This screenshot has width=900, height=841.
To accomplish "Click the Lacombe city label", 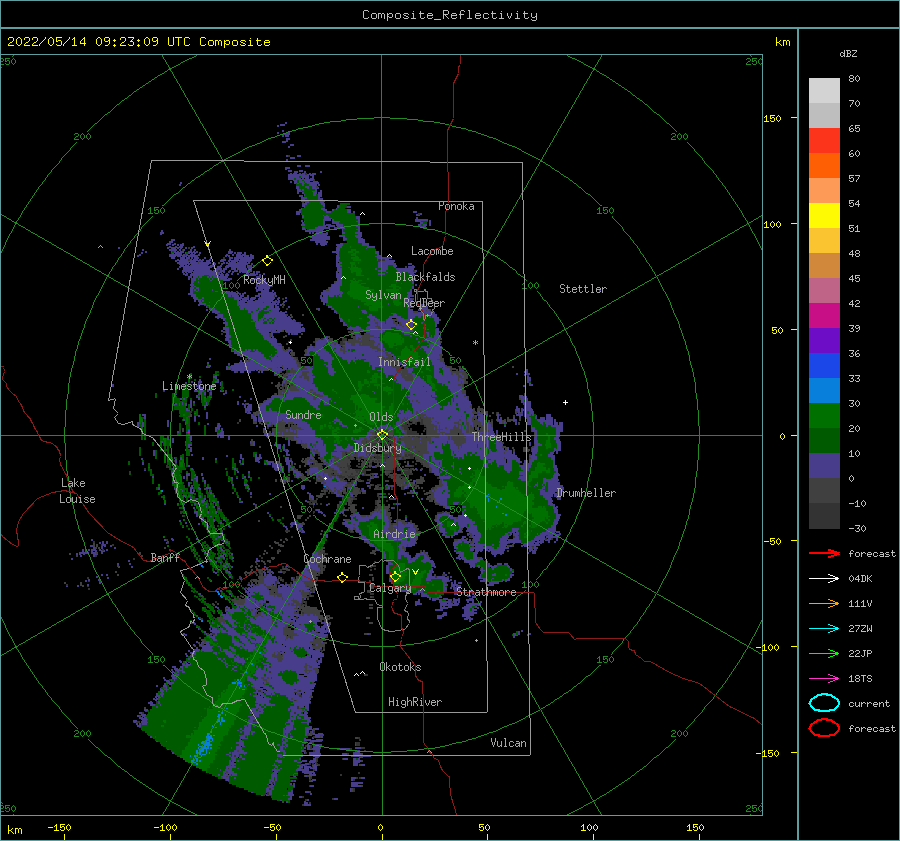I will [432, 251].
